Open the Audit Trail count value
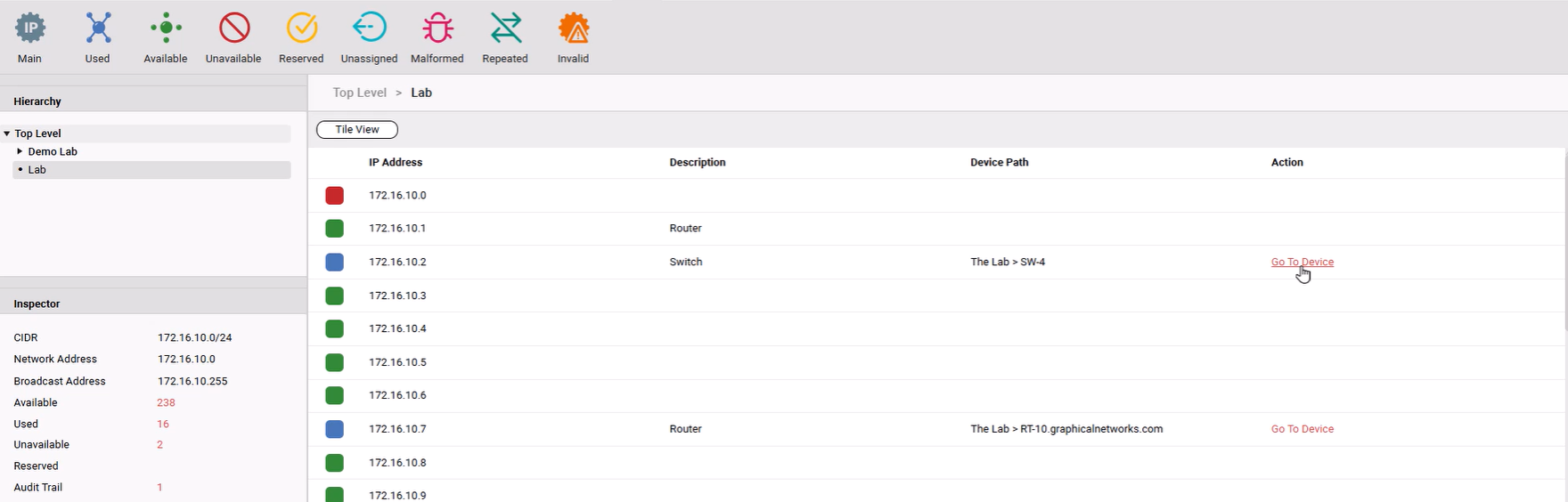The width and height of the screenshot is (1568, 502). pyautogui.click(x=159, y=488)
